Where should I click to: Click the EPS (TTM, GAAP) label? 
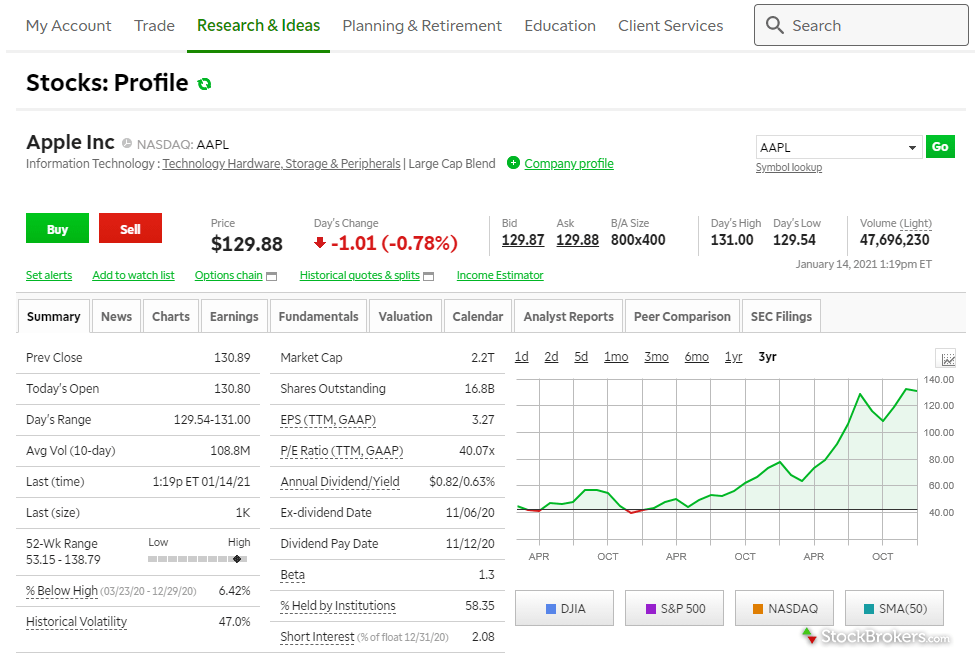click(x=328, y=420)
